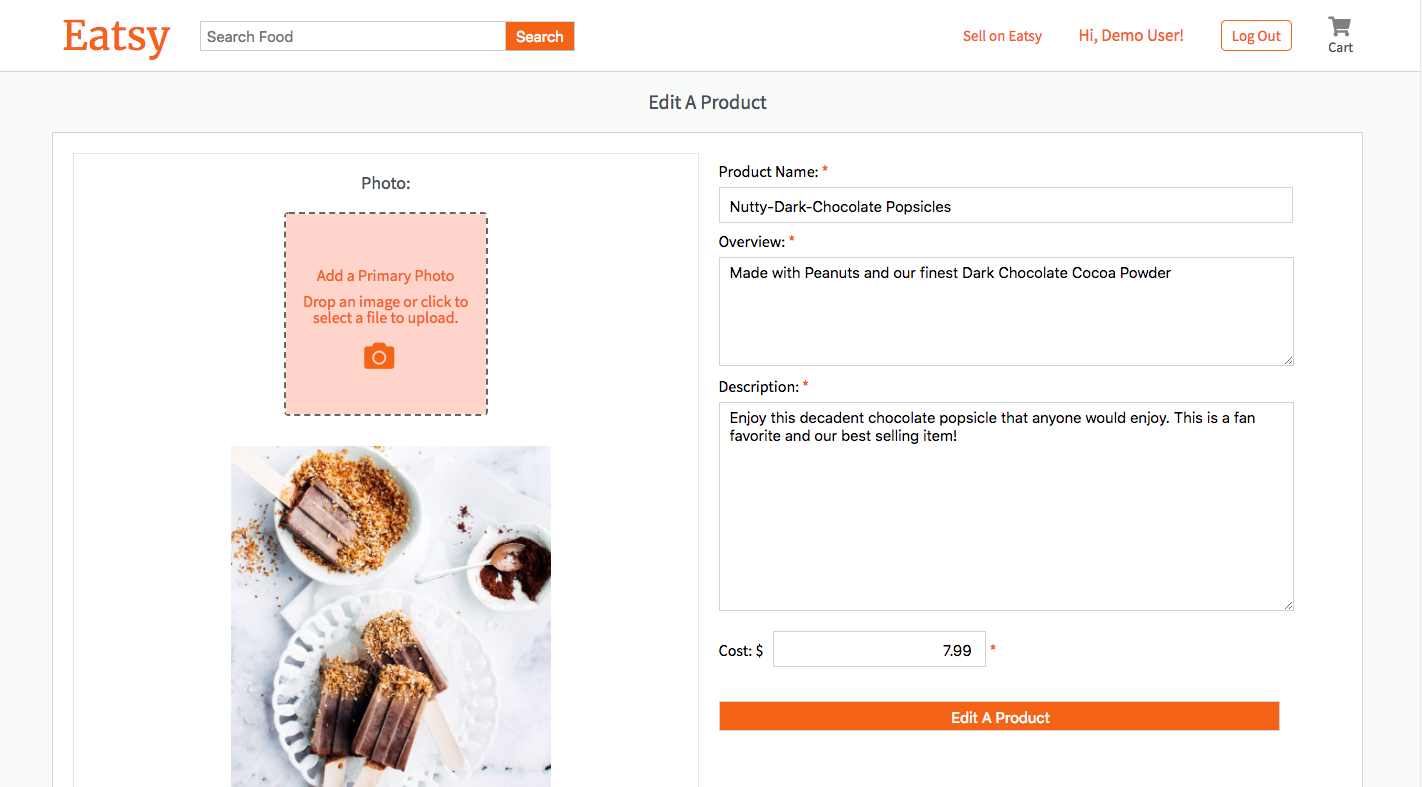Click the red asterisk beside Product Name
This screenshot has width=1422, height=787.
click(x=824, y=170)
